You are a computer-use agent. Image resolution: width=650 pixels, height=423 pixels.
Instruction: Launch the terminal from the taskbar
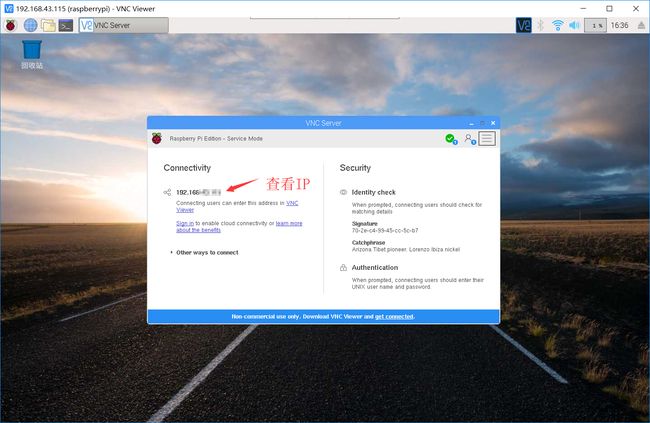(x=65, y=25)
